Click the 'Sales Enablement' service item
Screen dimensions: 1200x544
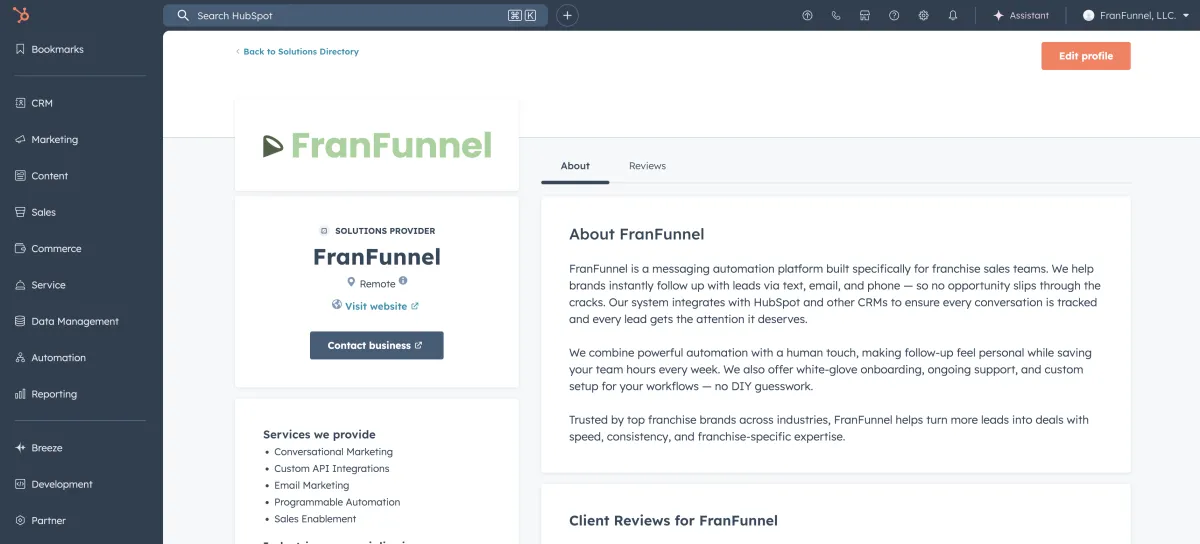click(x=315, y=519)
